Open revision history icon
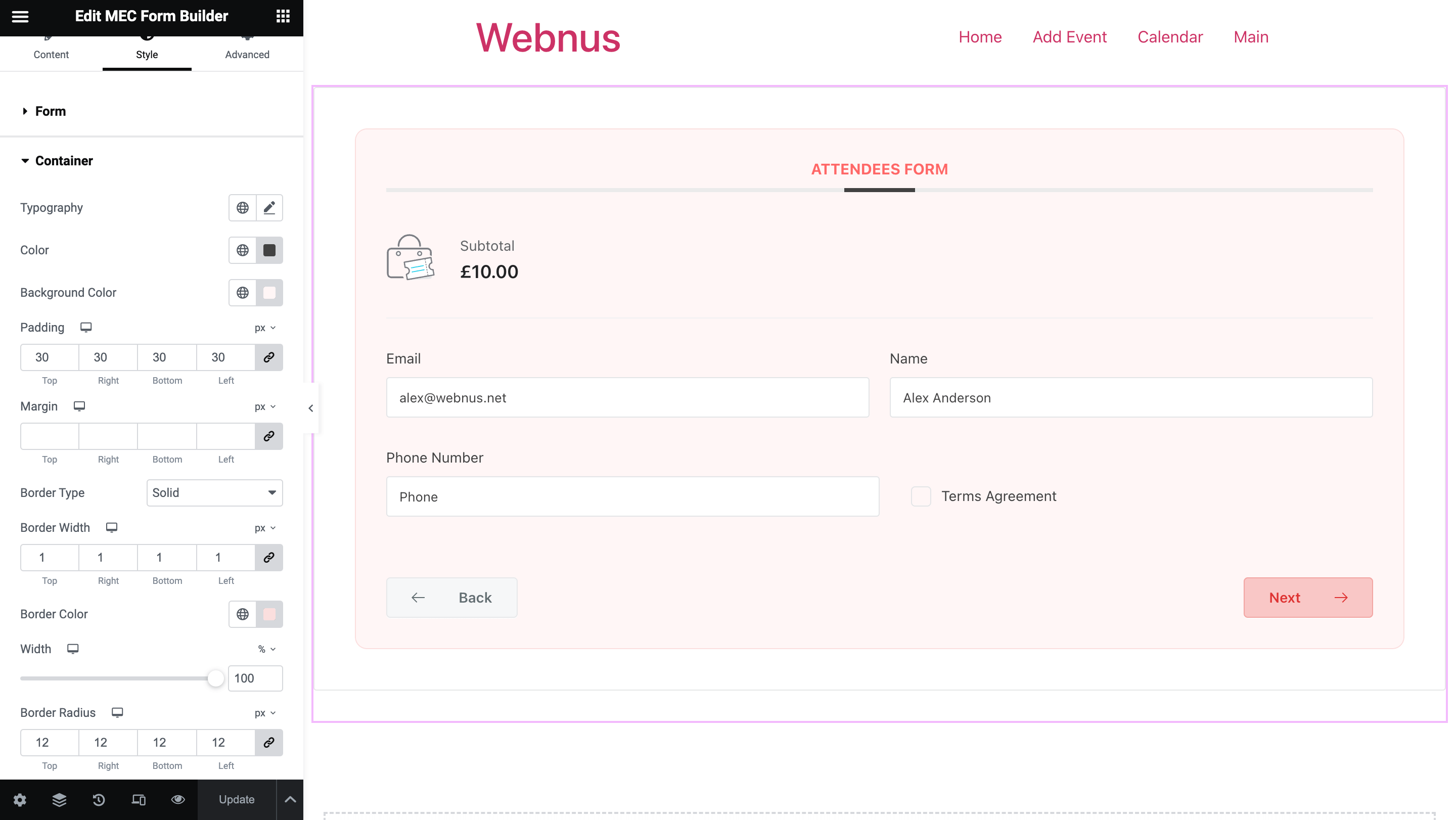This screenshot has width=1456, height=820. coord(99,800)
